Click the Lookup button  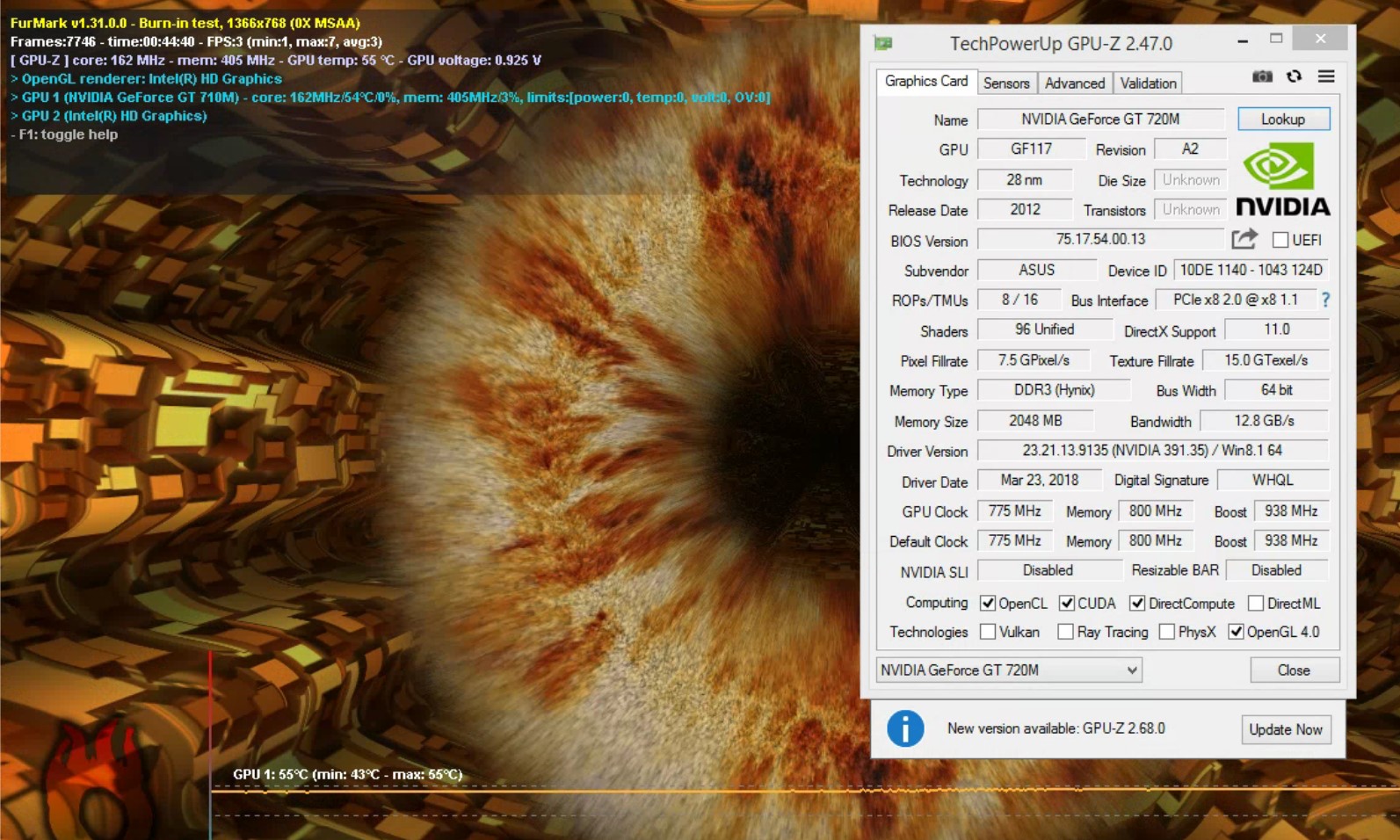pyautogui.click(x=1283, y=119)
